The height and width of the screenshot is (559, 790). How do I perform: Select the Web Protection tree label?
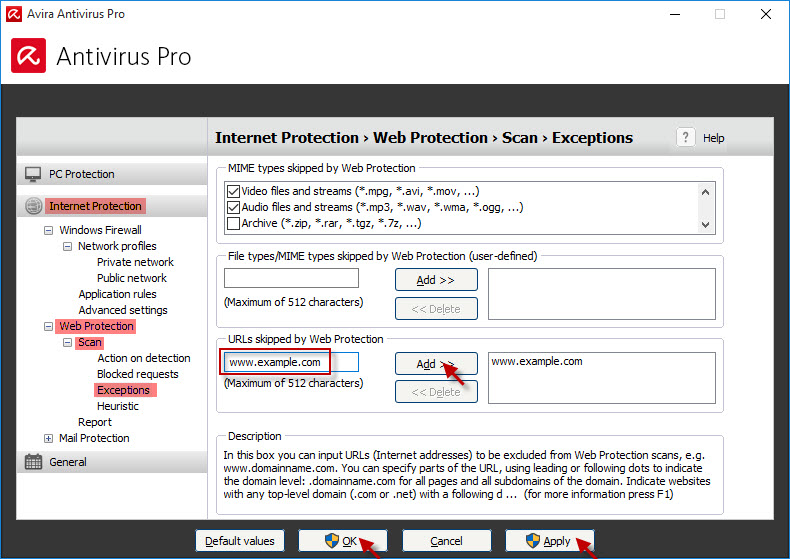(96, 326)
